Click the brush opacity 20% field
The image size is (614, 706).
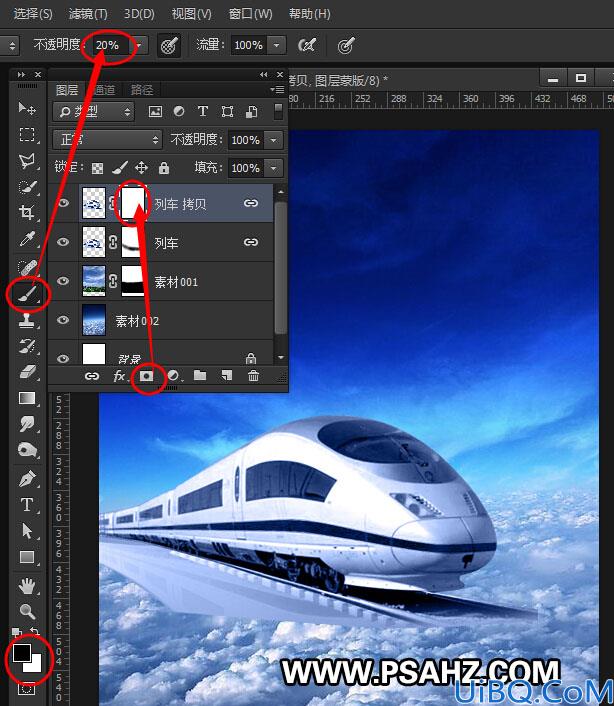pos(112,45)
